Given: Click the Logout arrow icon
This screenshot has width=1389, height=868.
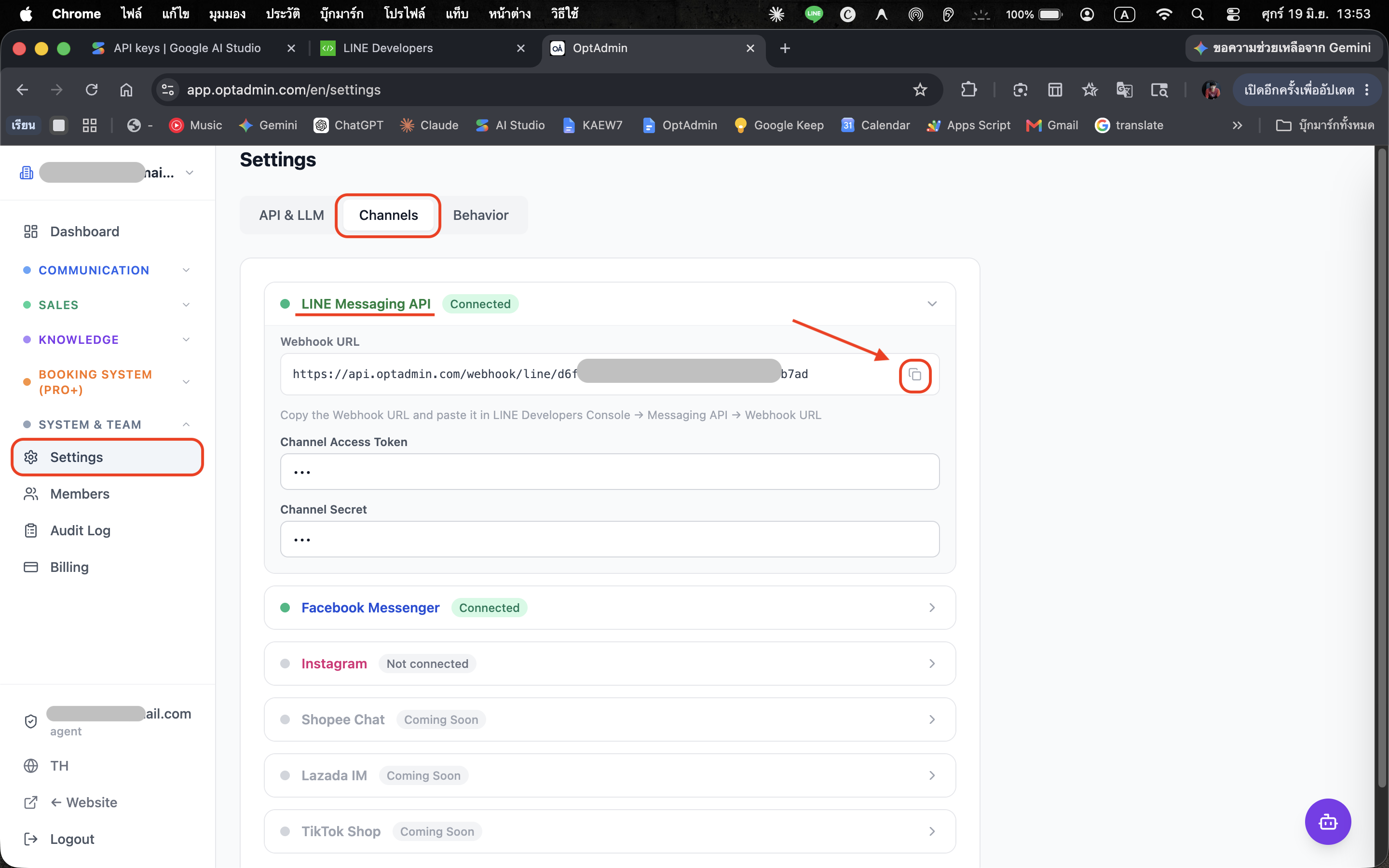Looking at the screenshot, I should [30, 839].
